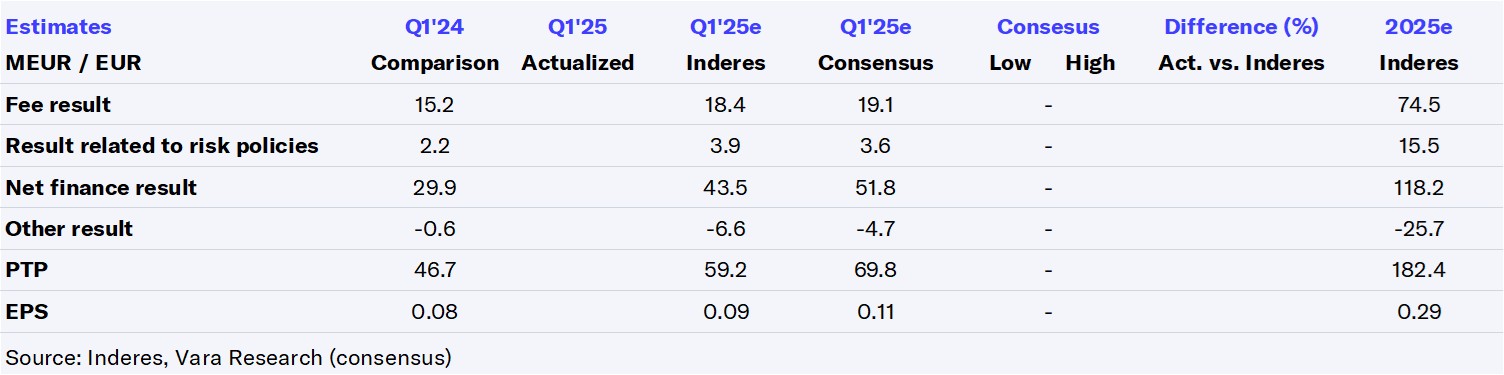Click the Fee result row label
This screenshot has width=1504, height=375.
coord(58,104)
